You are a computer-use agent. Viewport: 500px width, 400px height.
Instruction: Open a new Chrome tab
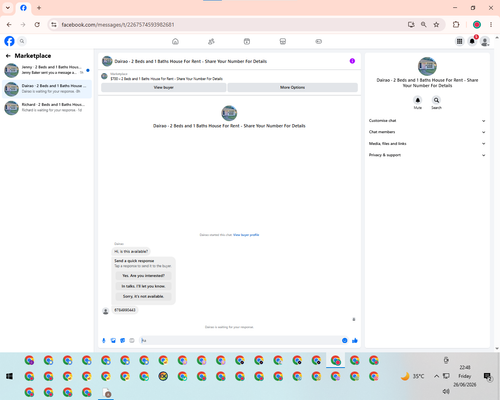pyautogui.click(x=39, y=8)
